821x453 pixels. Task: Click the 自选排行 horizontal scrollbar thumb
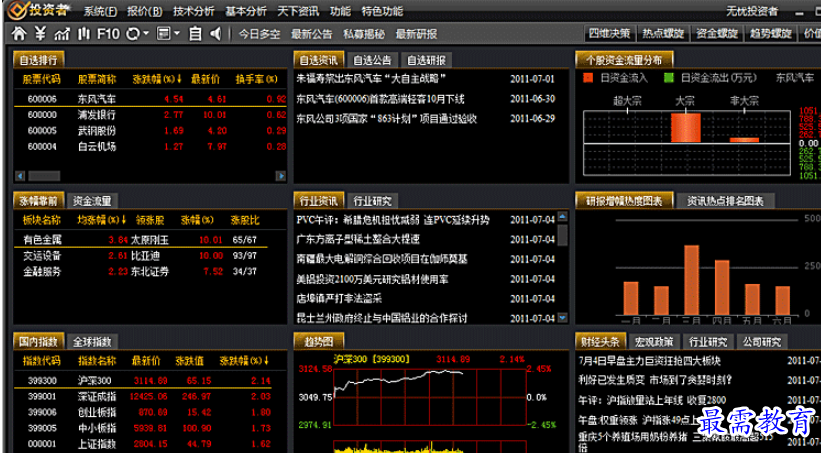[44, 176]
